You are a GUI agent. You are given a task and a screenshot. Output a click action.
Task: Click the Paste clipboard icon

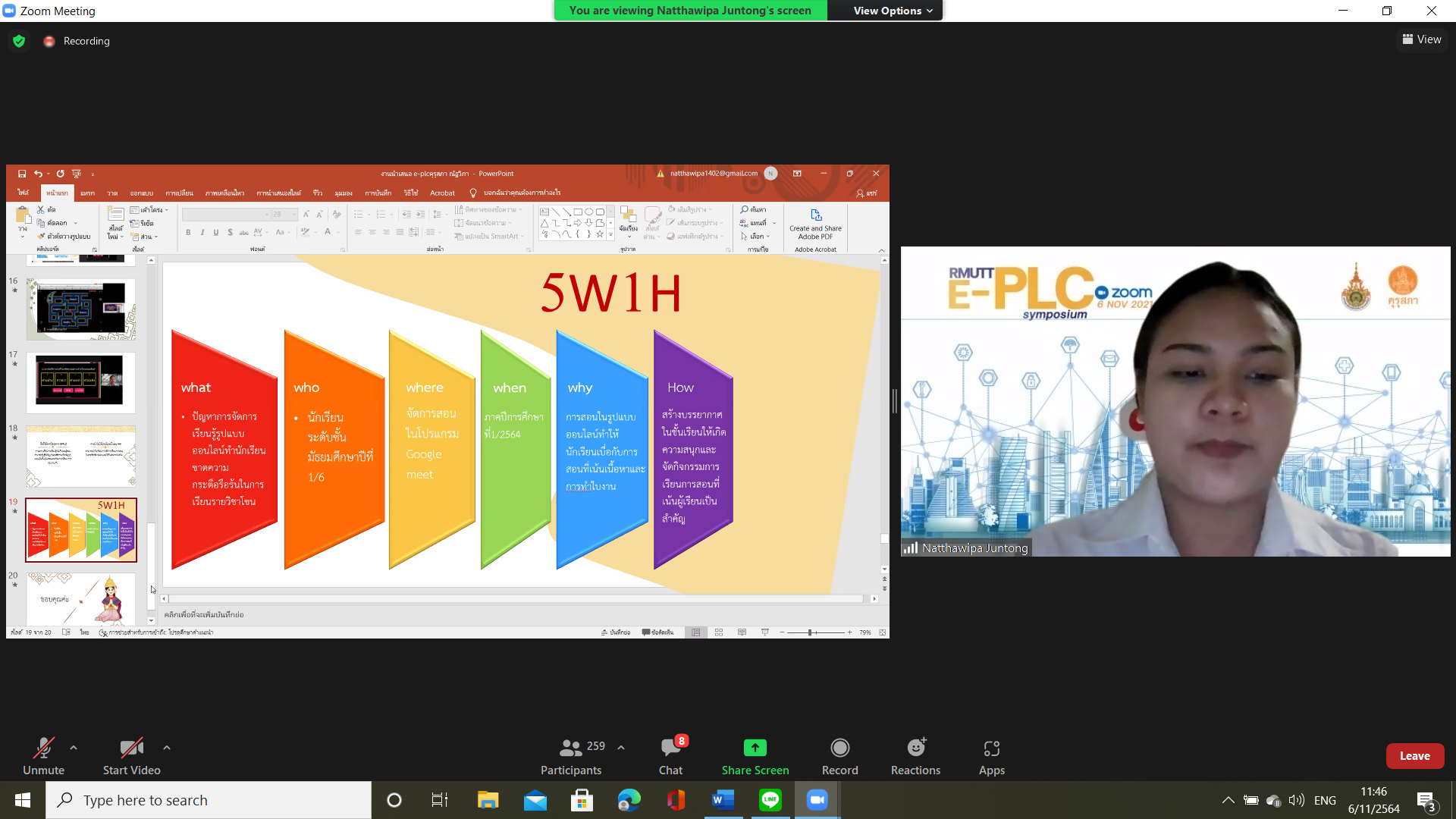[23, 217]
